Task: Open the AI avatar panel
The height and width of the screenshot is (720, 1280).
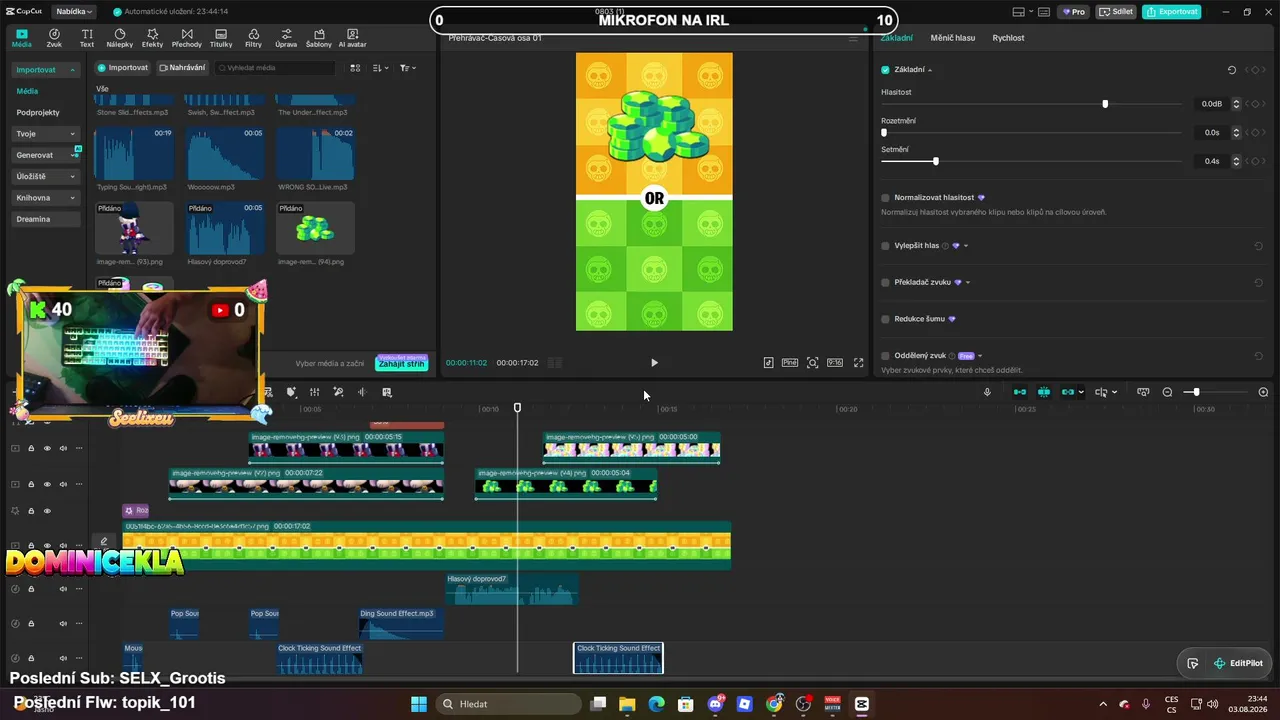Action: click(x=353, y=38)
